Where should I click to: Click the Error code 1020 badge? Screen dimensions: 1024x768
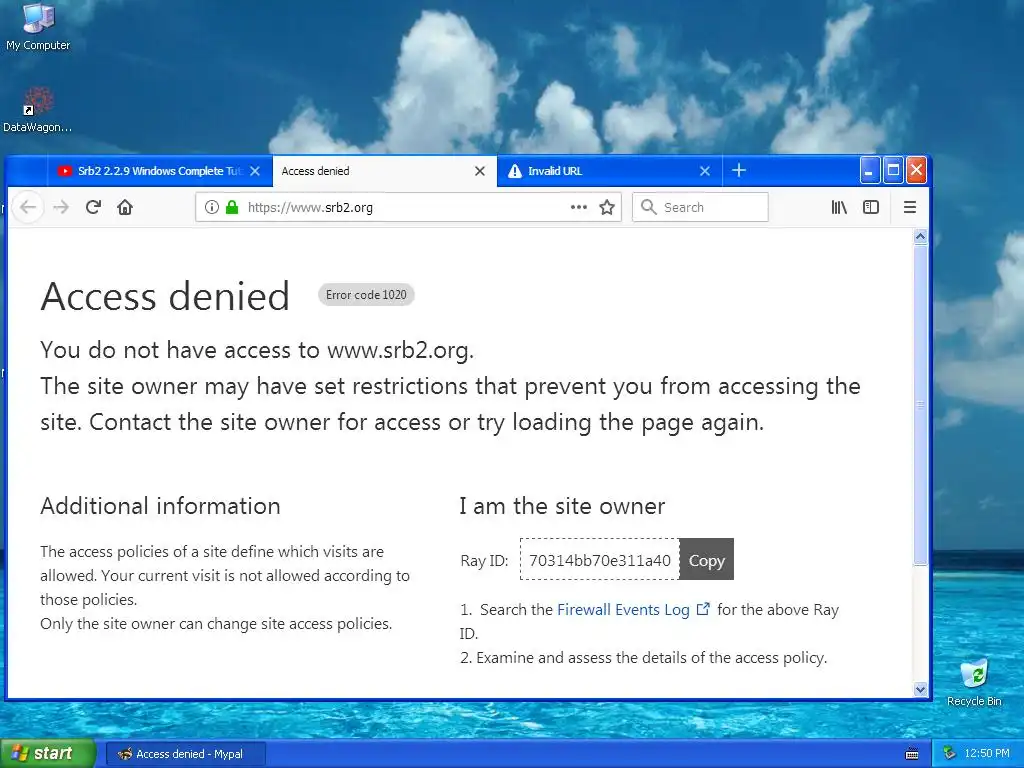(366, 295)
